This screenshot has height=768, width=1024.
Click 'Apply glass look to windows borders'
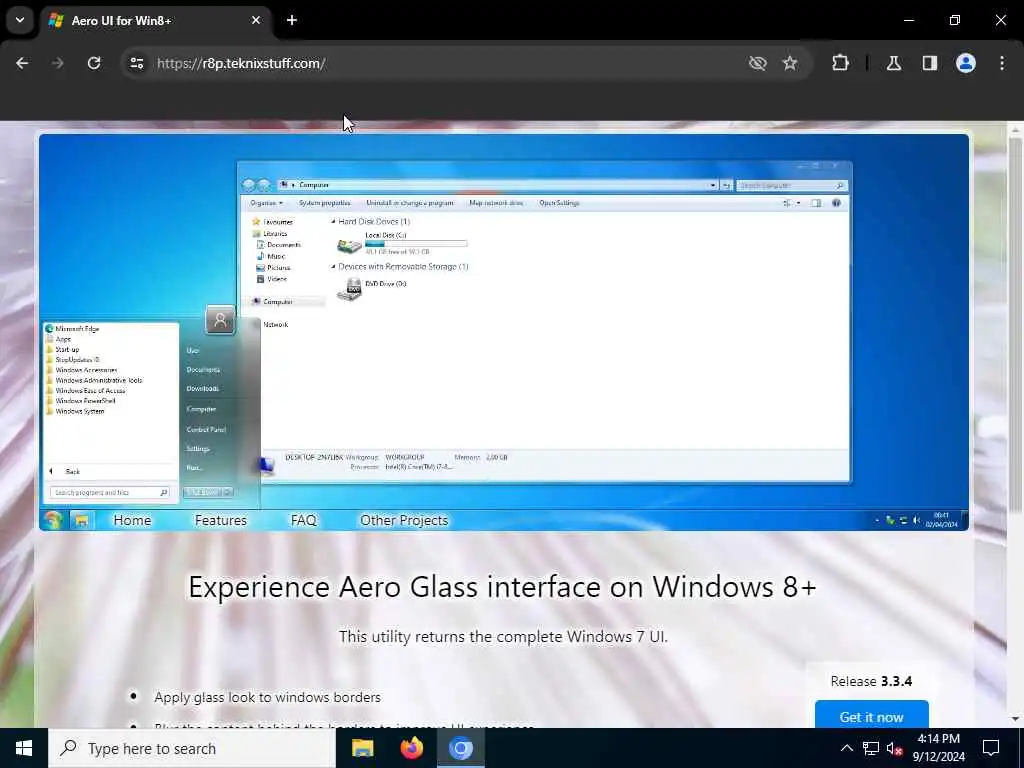(x=267, y=697)
